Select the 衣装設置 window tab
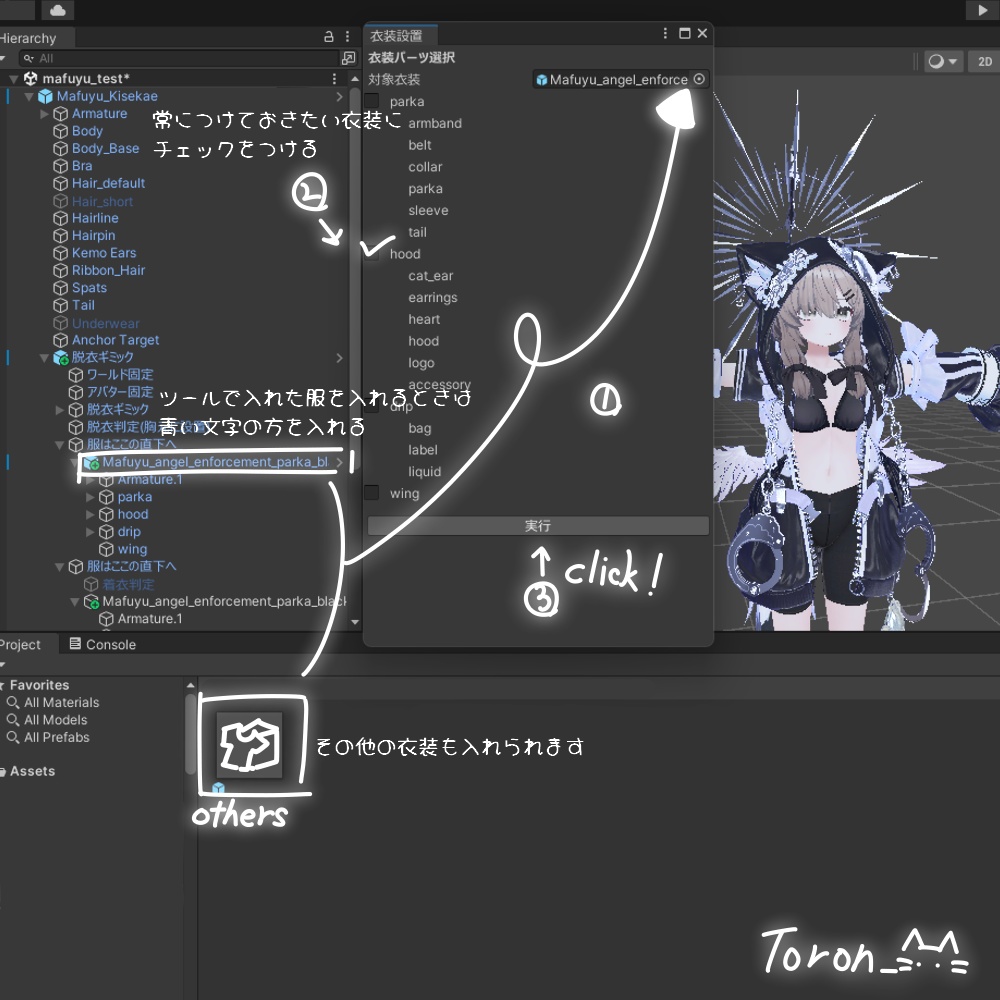 [400, 32]
